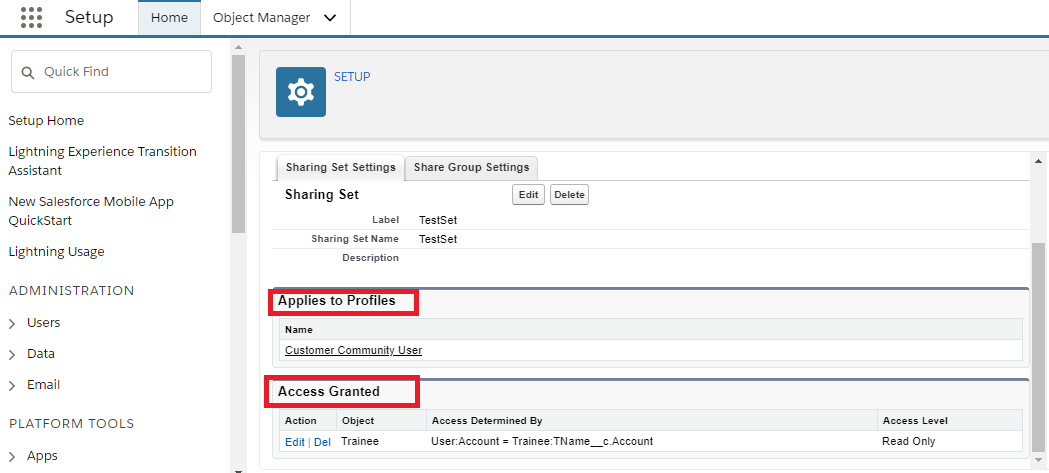
Task: Click the Object column header
Action: point(358,421)
